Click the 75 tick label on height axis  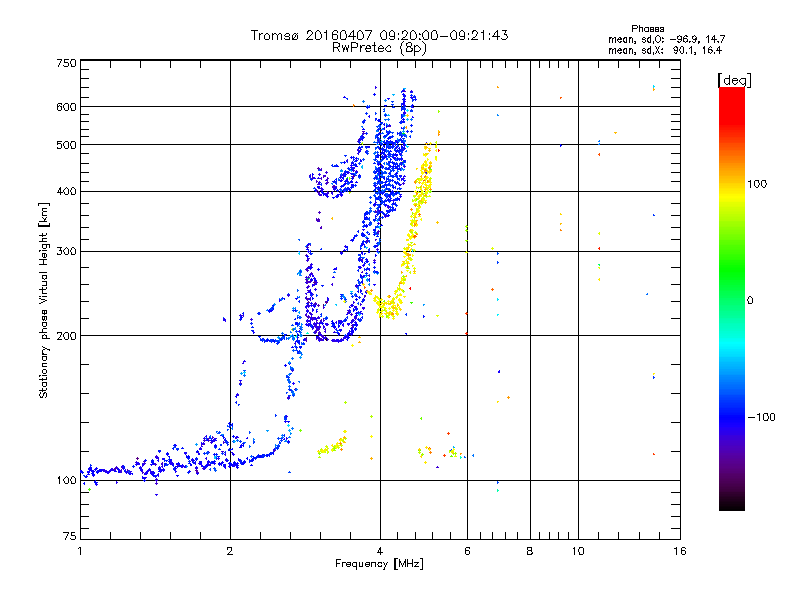70,536
